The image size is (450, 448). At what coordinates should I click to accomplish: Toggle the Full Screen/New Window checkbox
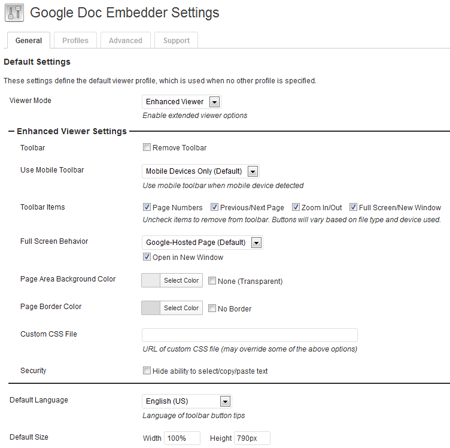tap(353, 207)
